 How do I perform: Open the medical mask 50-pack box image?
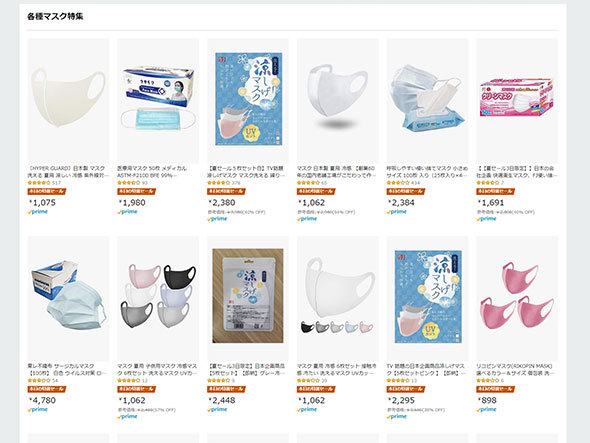click(x=158, y=100)
